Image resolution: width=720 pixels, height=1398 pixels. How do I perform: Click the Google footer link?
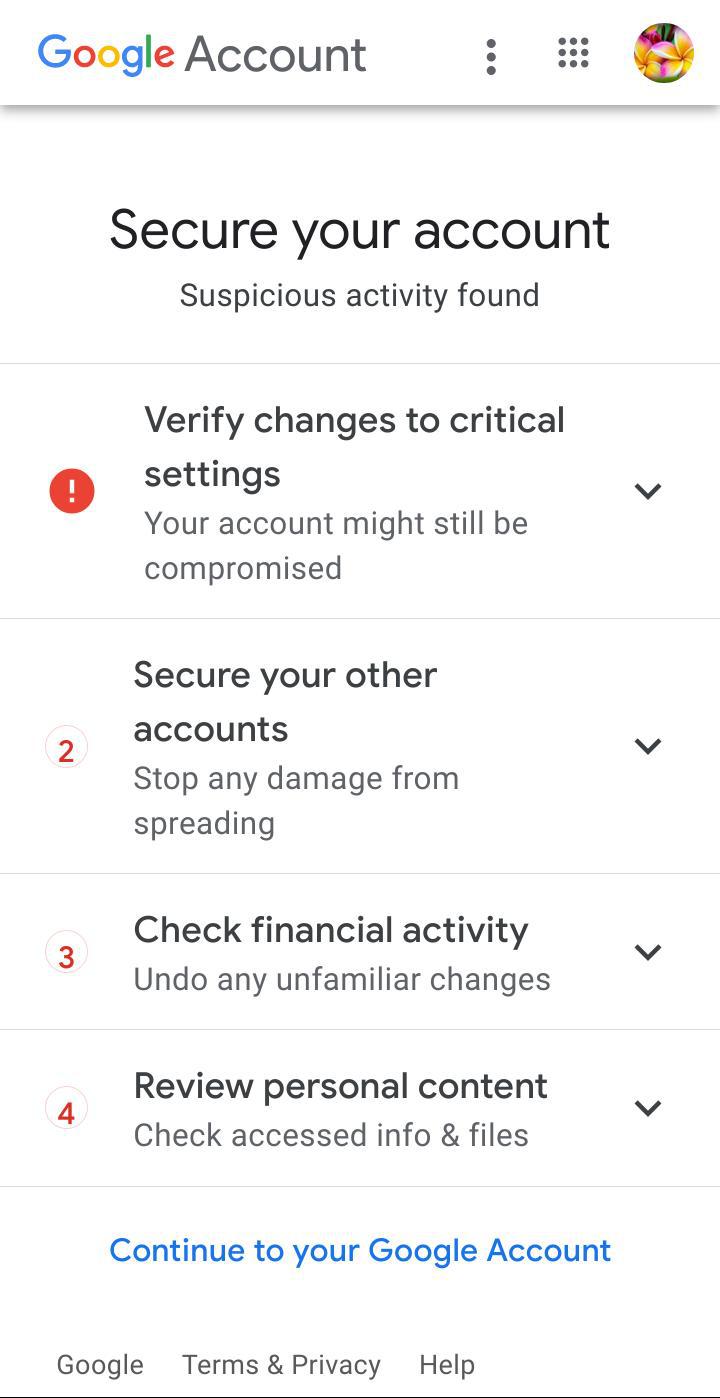(x=100, y=1364)
